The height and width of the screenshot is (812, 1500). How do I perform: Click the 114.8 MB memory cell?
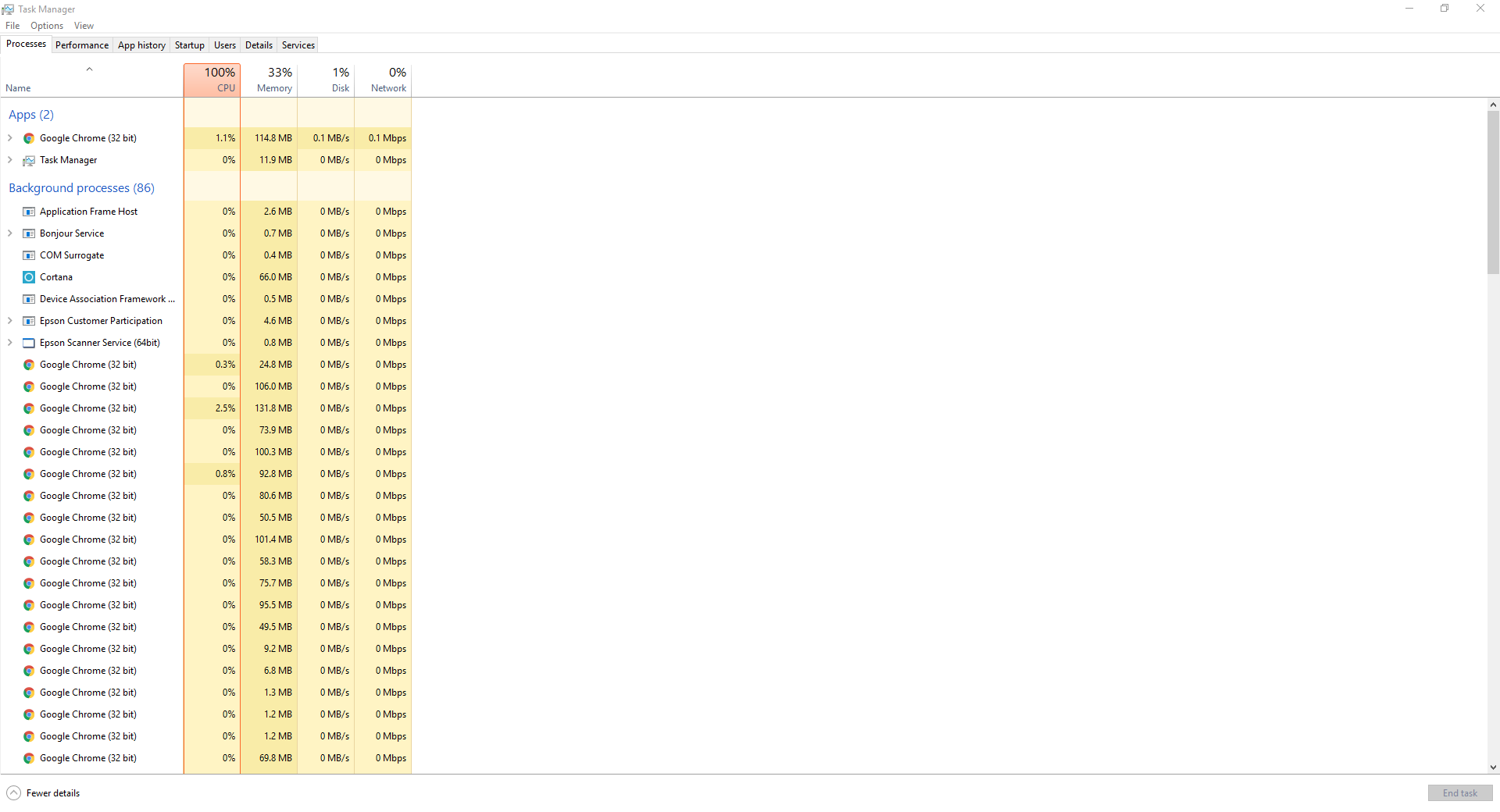(269, 138)
